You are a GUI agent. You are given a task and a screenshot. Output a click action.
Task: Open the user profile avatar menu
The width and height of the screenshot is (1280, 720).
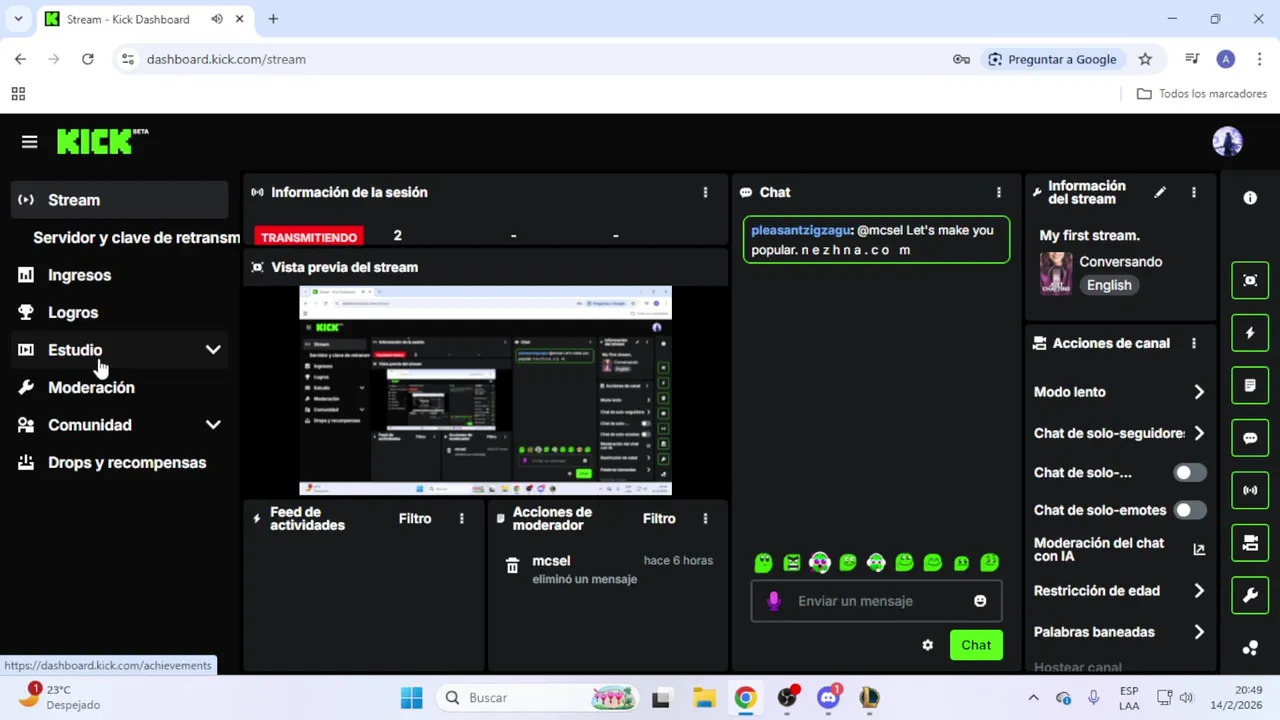1227,142
